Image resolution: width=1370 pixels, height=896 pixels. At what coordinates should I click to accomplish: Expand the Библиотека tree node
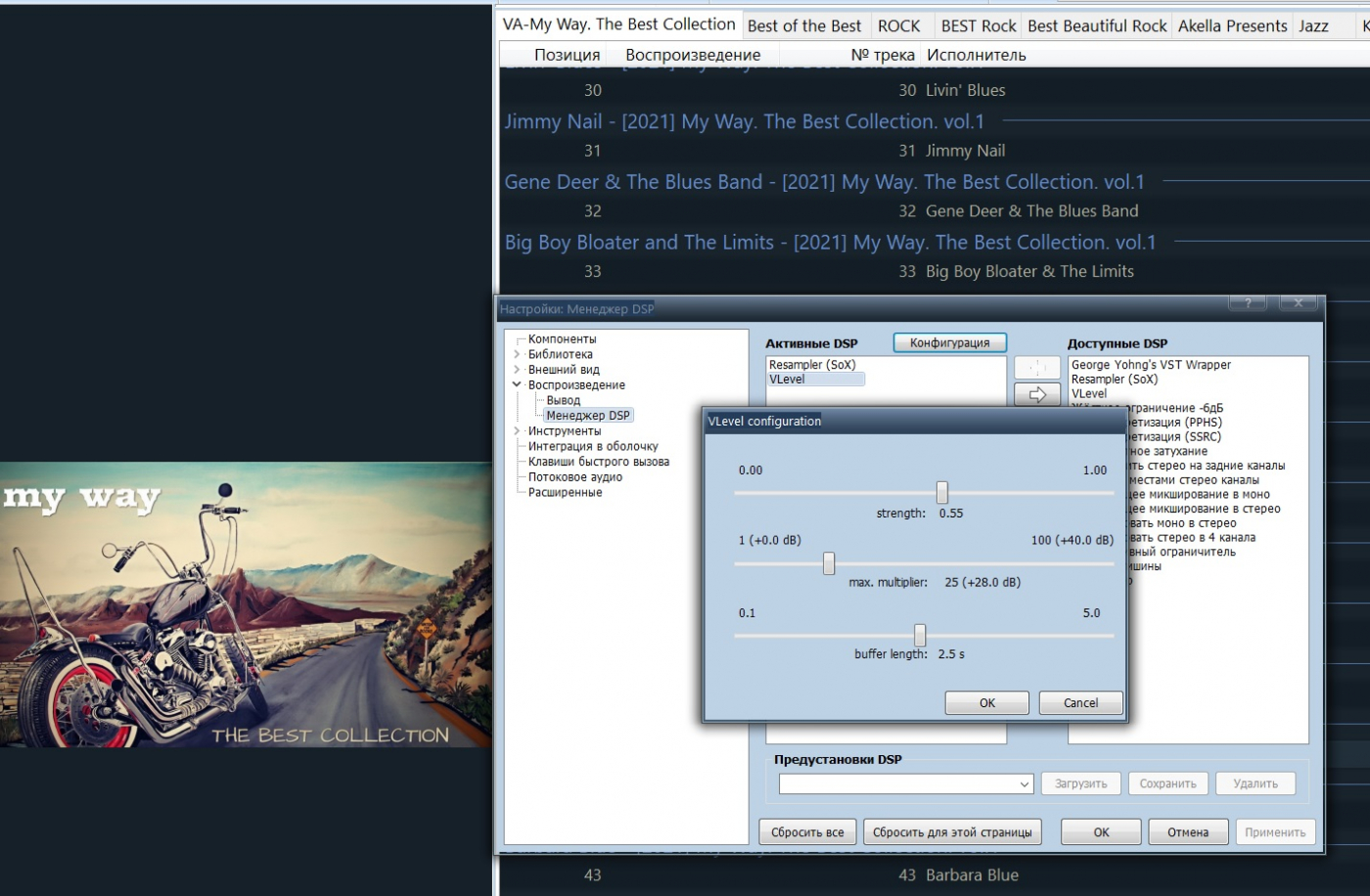click(x=517, y=354)
